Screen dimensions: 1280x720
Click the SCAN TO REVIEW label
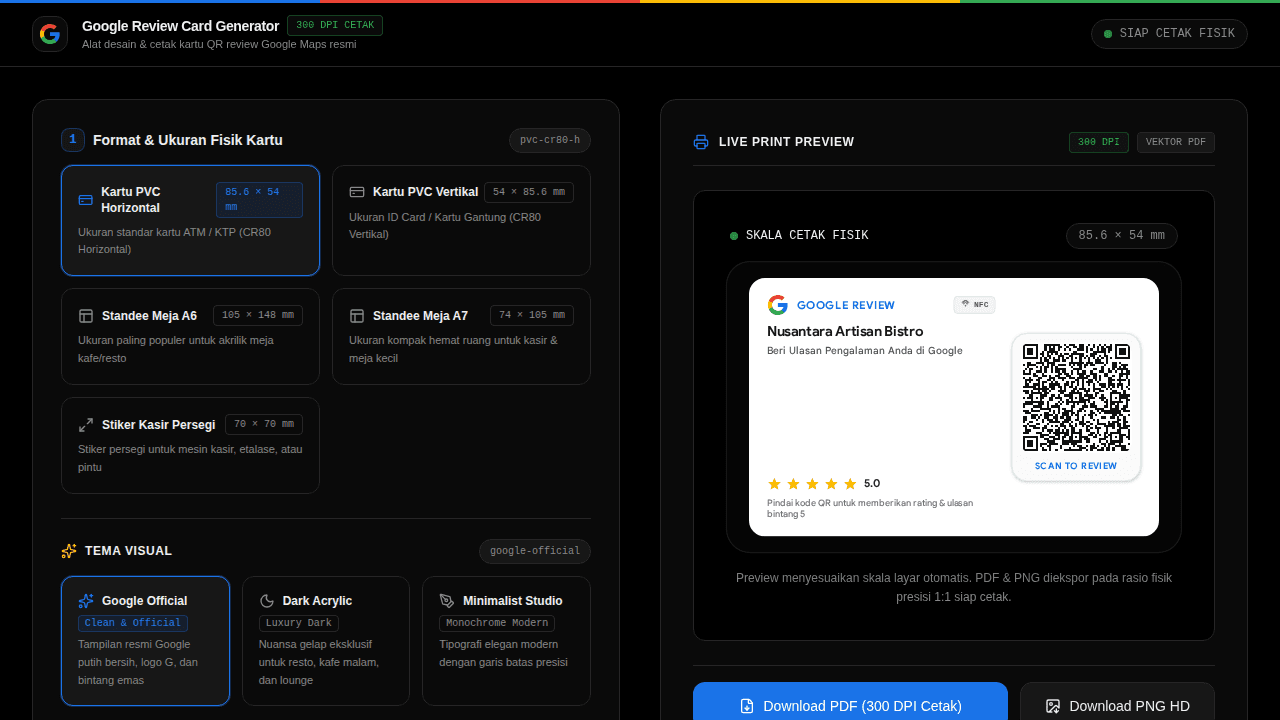click(1076, 466)
